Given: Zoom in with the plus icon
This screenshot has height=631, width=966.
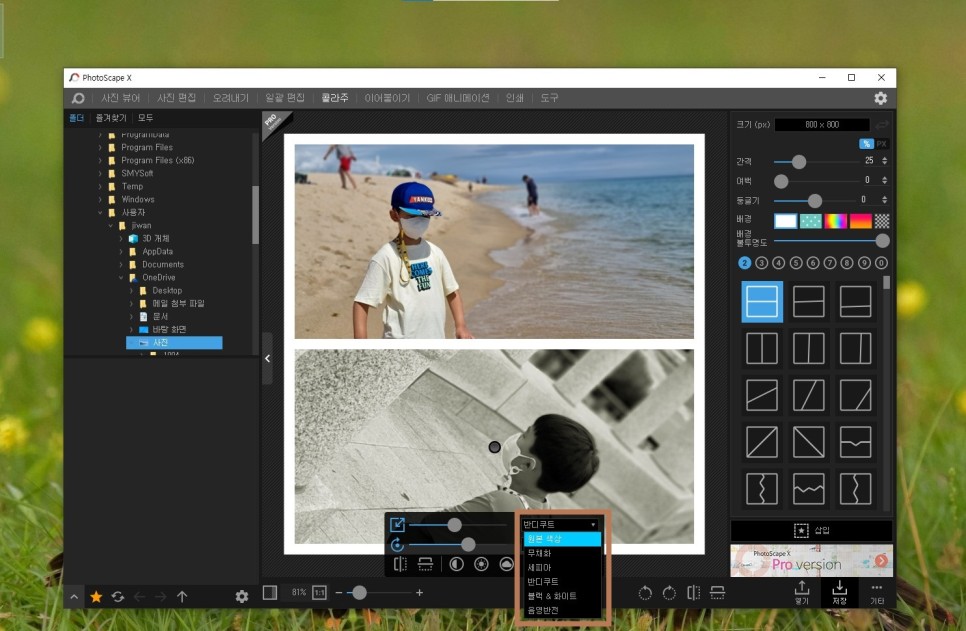Looking at the screenshot, I should click(420, 593).
